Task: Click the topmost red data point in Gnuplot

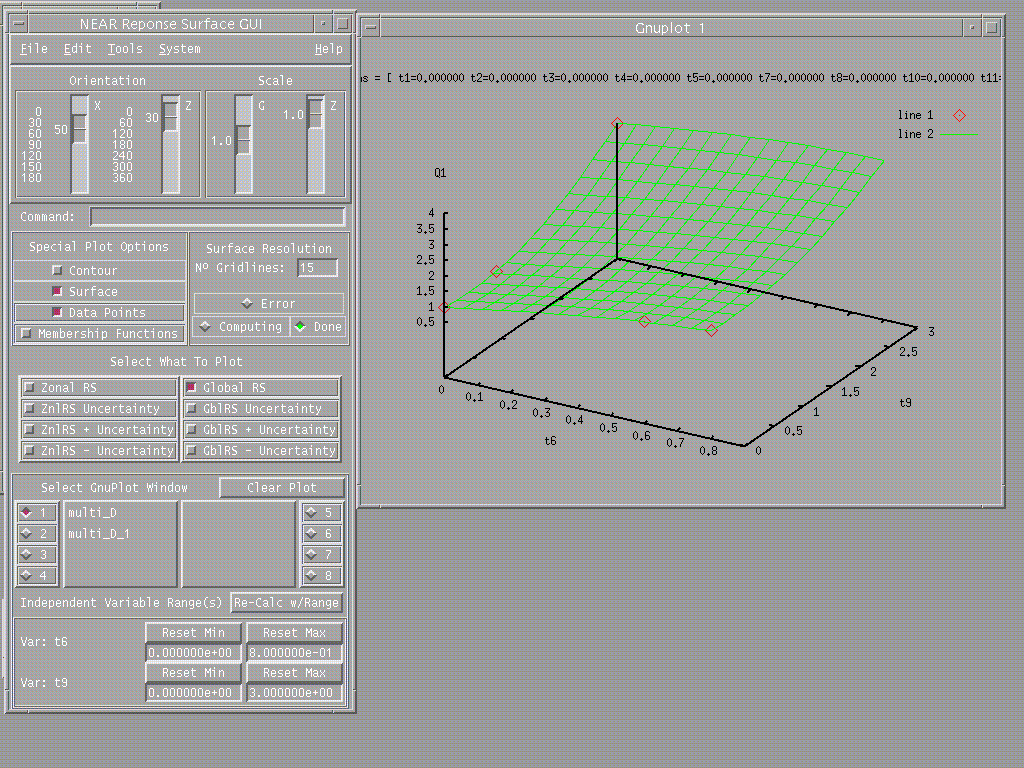Action: tap(617, 123)
